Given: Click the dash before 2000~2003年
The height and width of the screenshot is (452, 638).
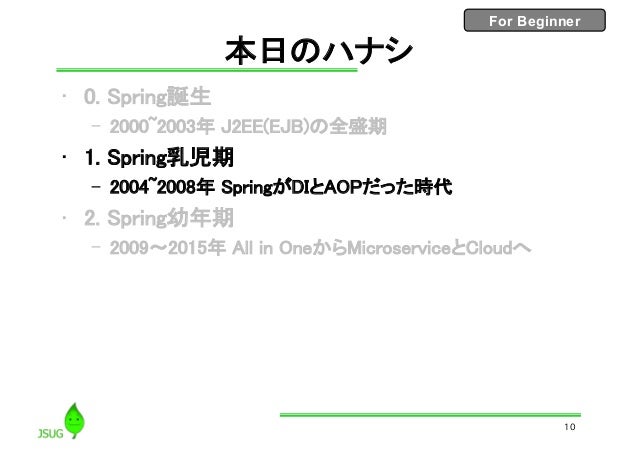Looking at the screenshot, I should coord(96,127).
